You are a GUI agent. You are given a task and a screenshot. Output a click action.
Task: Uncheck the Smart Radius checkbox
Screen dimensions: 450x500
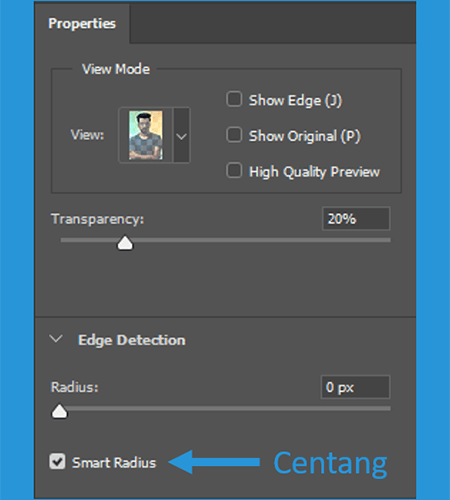tap(57, 461)
